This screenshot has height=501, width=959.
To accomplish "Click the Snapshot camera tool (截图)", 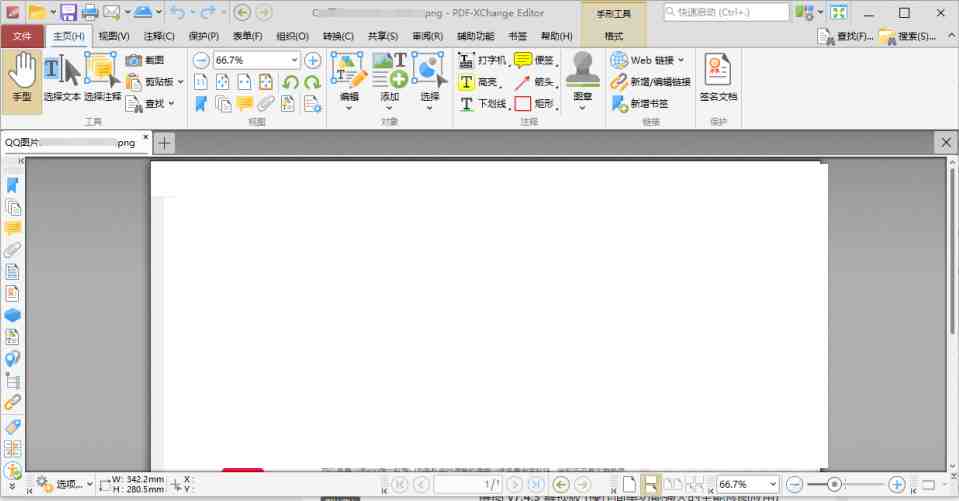I will (x=145, y=60).
